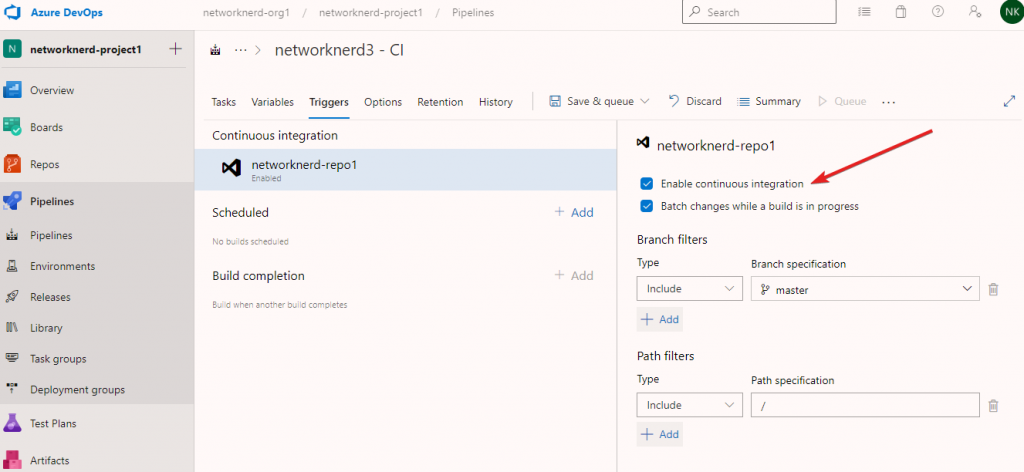
Task: Select networknerd-repo1 under Continuous integration
Action: [x=406, y=170]
